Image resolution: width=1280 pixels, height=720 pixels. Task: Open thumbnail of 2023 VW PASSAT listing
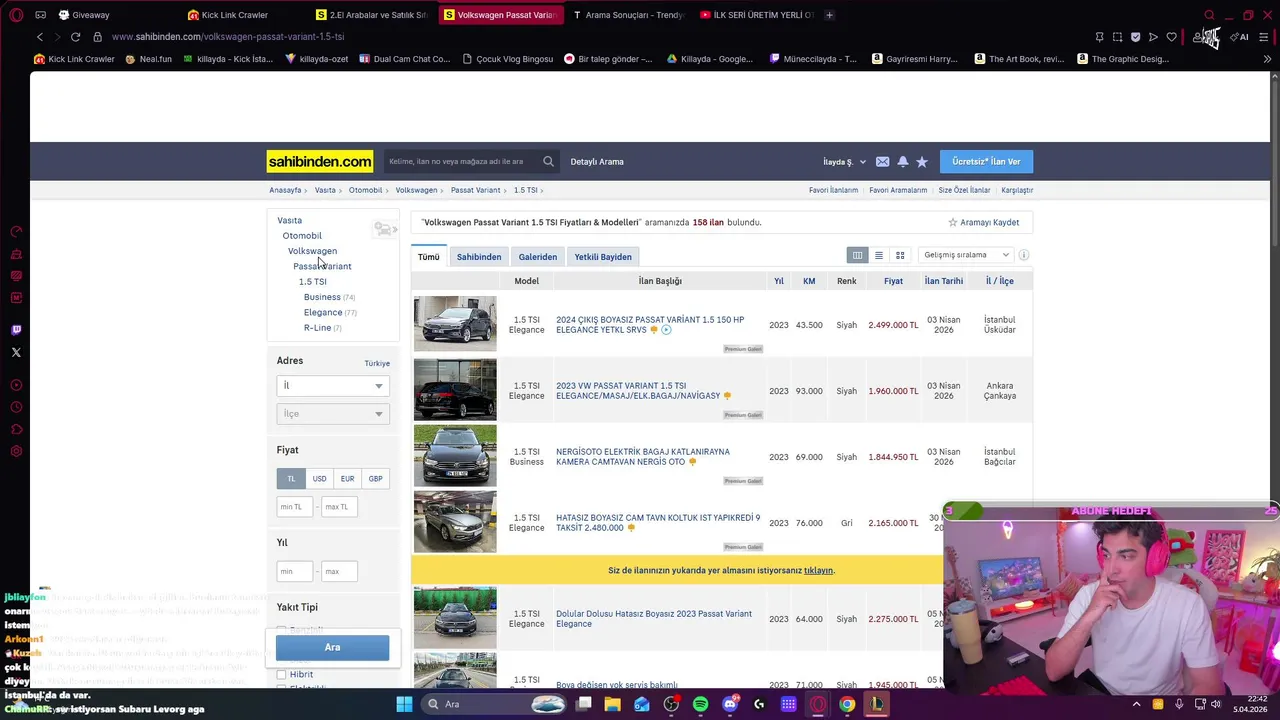click(x=455, y=389)
